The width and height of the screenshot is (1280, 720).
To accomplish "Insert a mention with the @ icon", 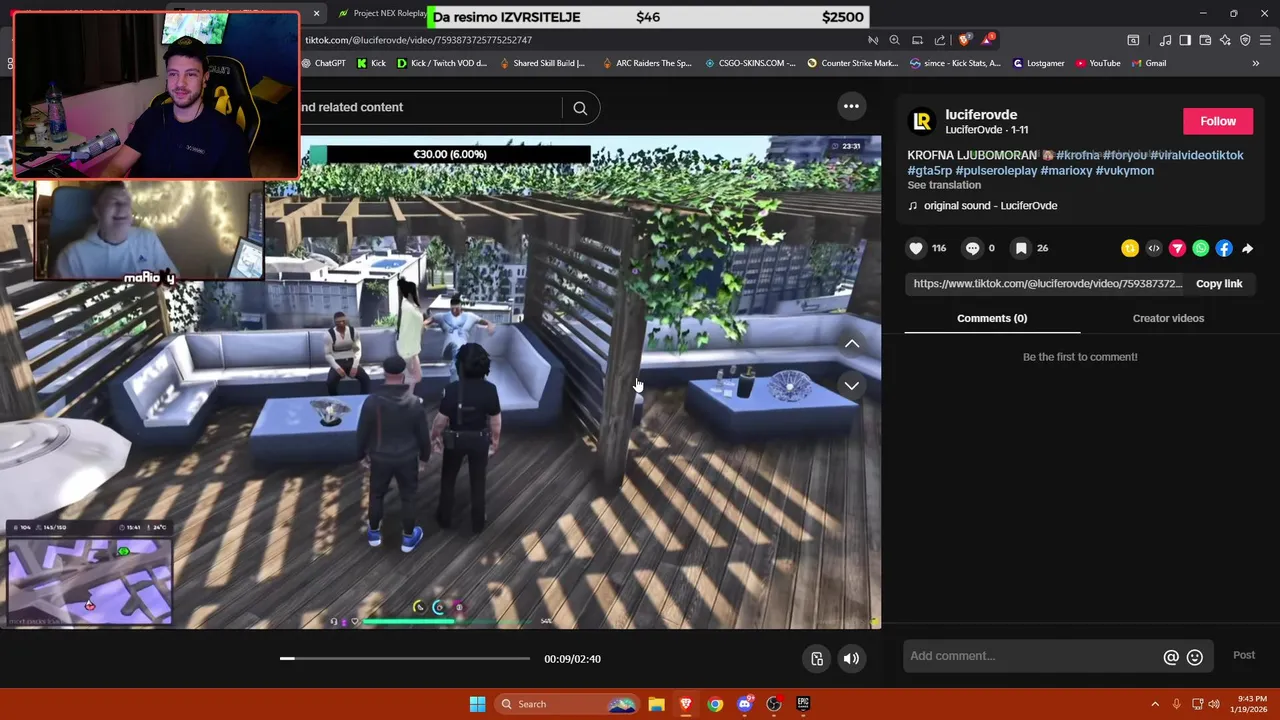I will (x=1171, y=657).
